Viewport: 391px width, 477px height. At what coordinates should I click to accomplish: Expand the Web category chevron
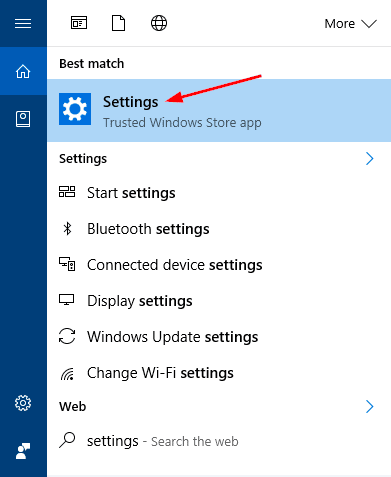[x=369, y=407]
